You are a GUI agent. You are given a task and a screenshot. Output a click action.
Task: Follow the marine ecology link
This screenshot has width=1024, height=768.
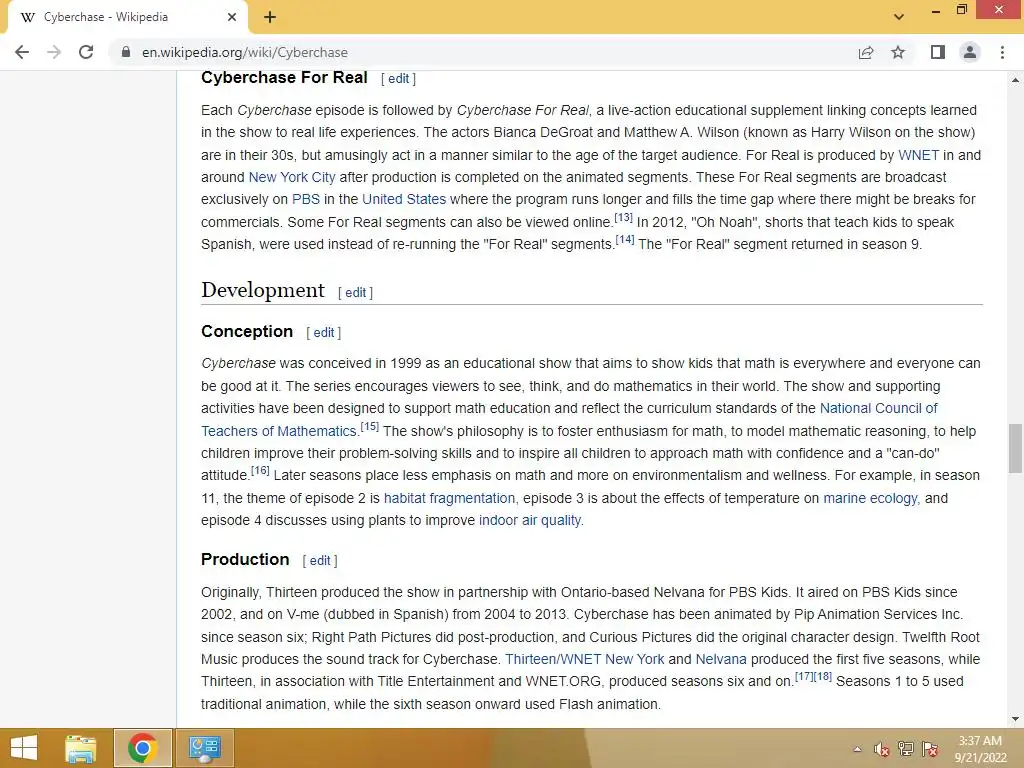(x=870, y=498)
